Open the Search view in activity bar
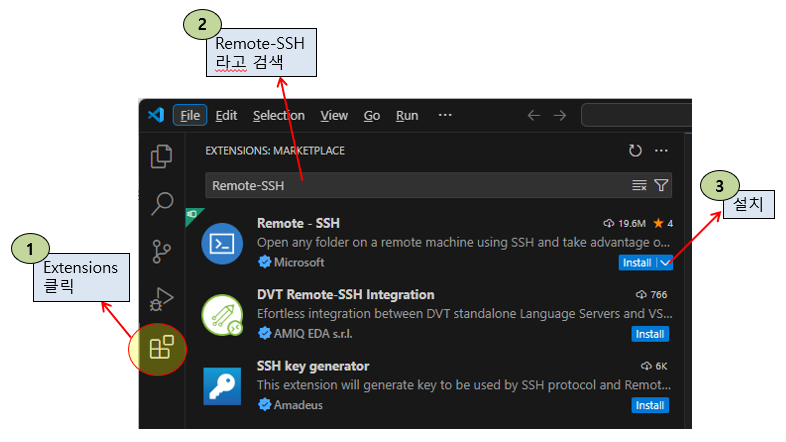The width and height of the screenshot is (786, 442). click(162, 203)
